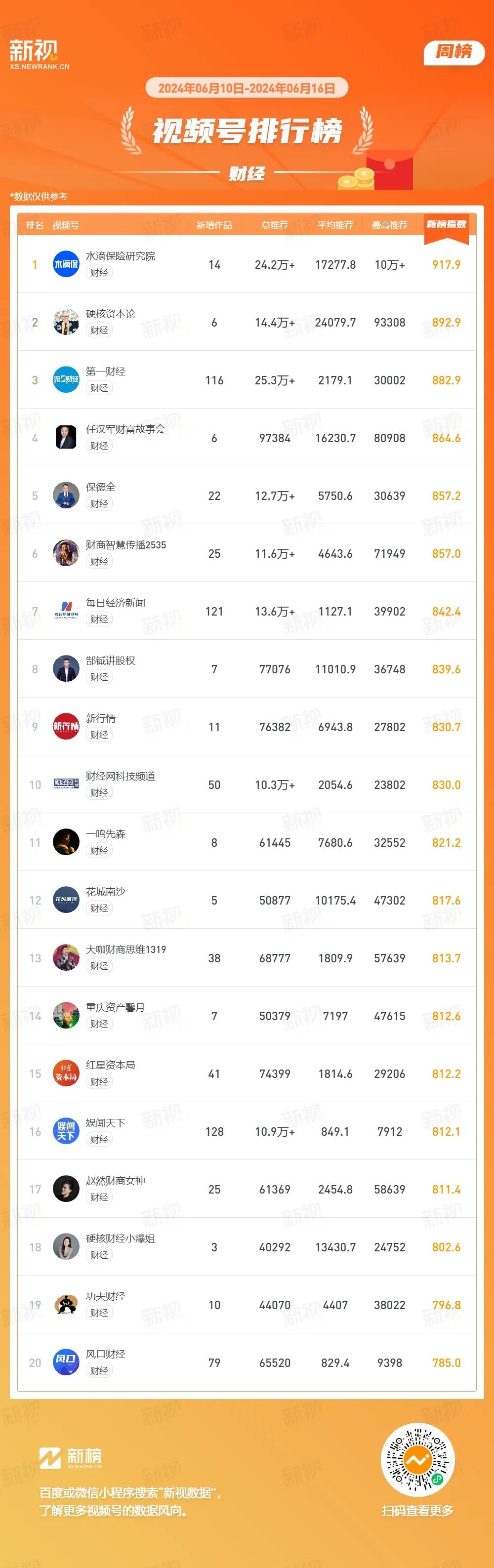Click the 新榜指数 column header
Screen dimensions: 494x1568
pyautogui.click(x=446, y=225)
